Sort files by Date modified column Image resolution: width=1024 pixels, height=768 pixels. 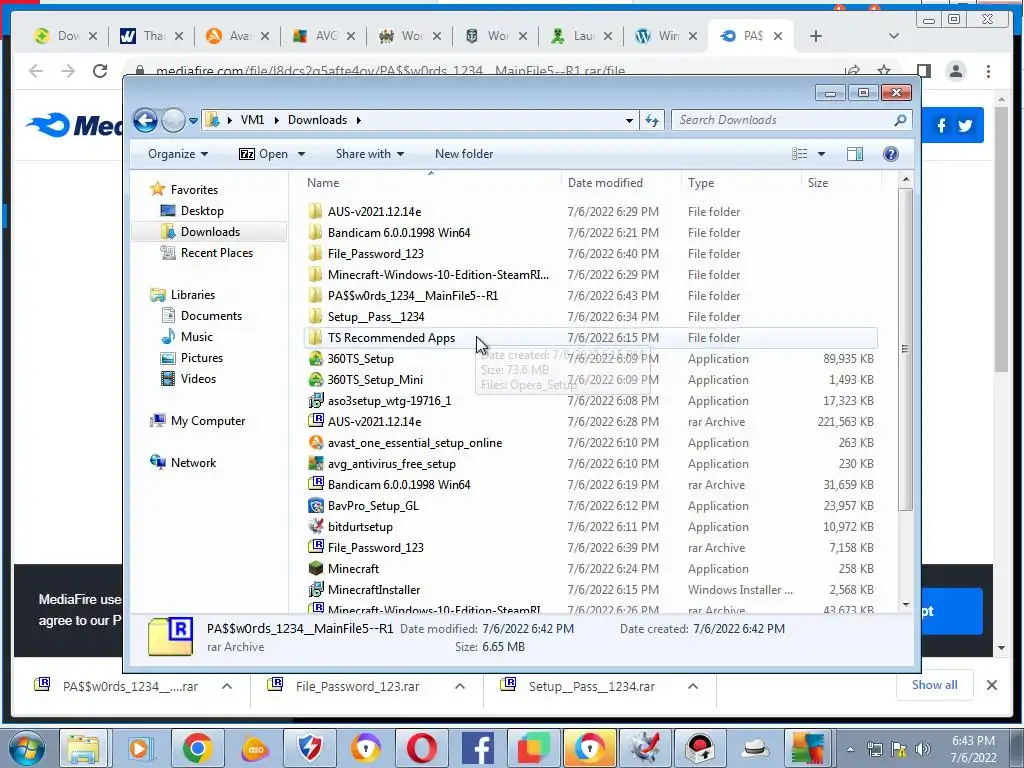point(620,183)
